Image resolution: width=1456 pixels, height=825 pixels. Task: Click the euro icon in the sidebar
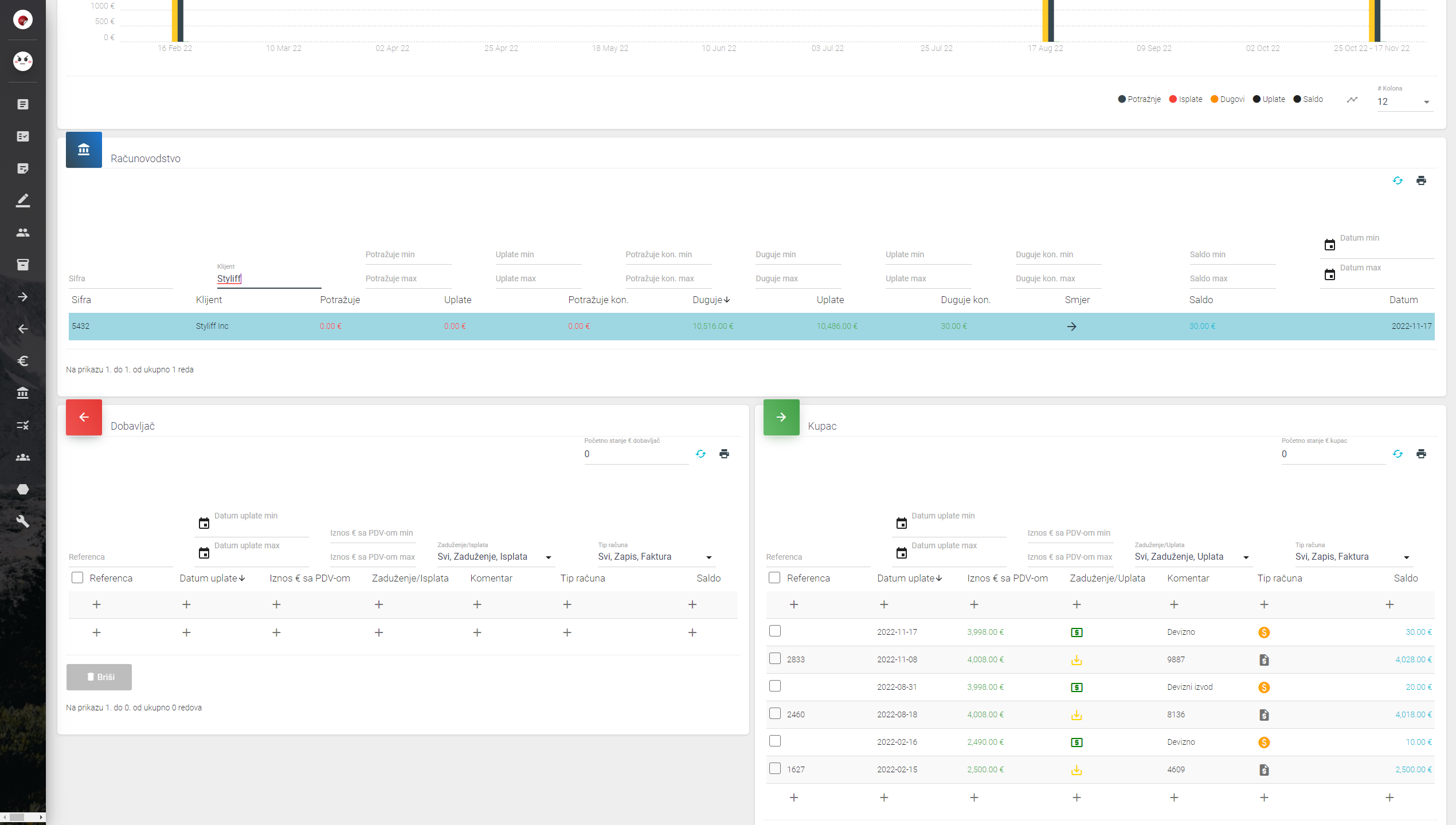tap(23, 361)
